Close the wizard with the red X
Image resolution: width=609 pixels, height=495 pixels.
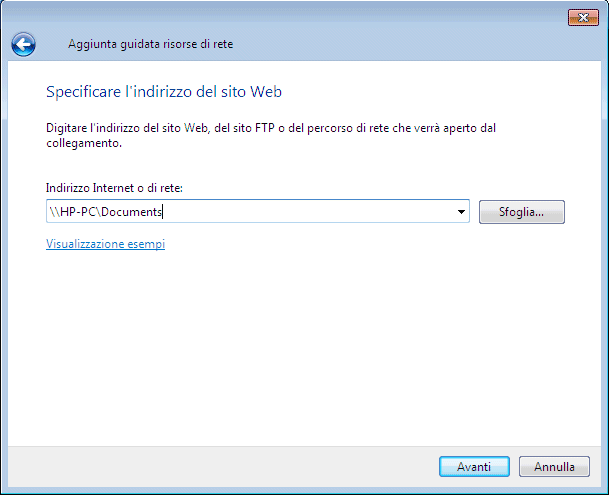pos(583,17)
